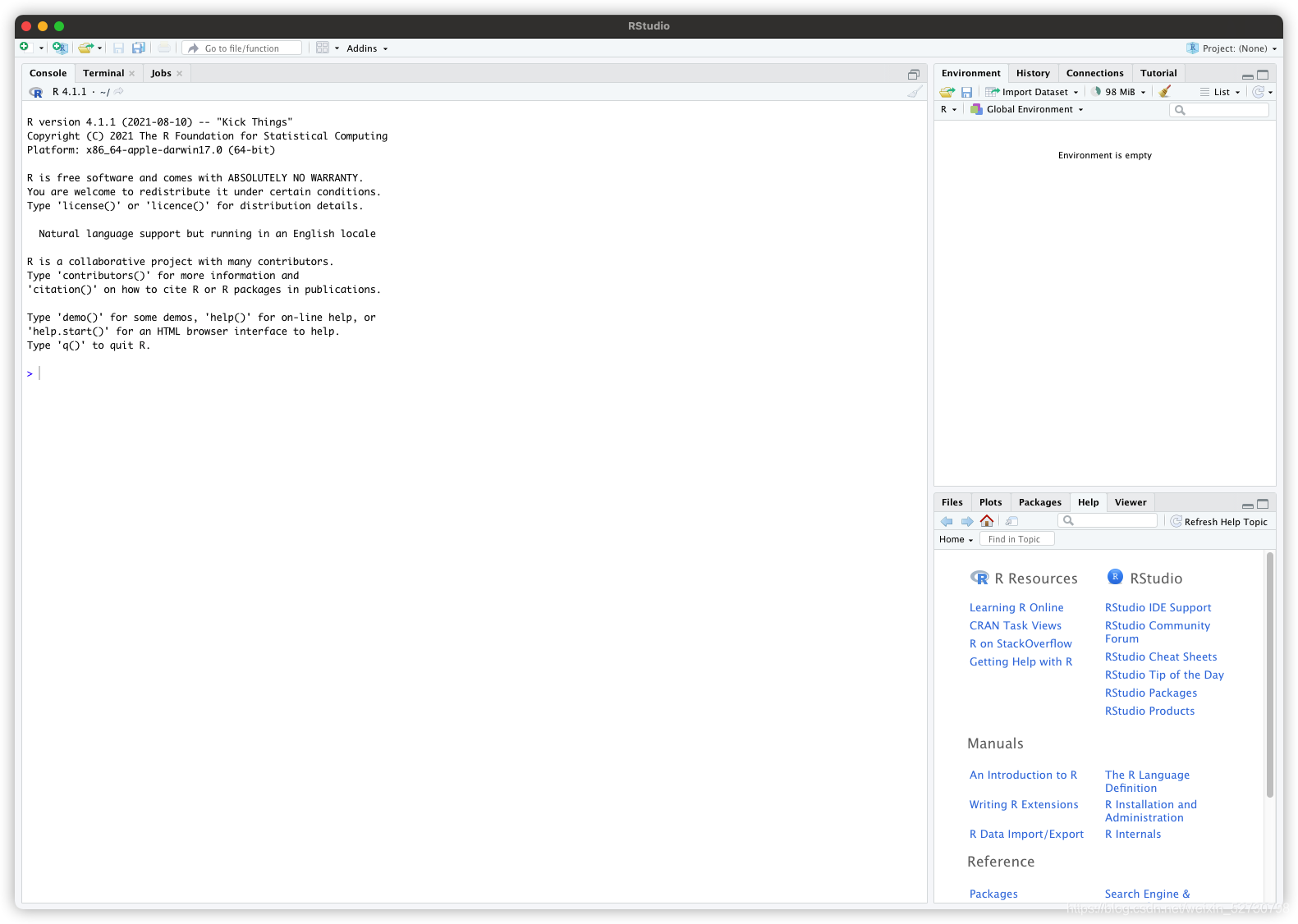The width and height of the screenshot is (1298, 924).
Task: Load workspace using folder icon in Environment
Action: coord(947,92)
